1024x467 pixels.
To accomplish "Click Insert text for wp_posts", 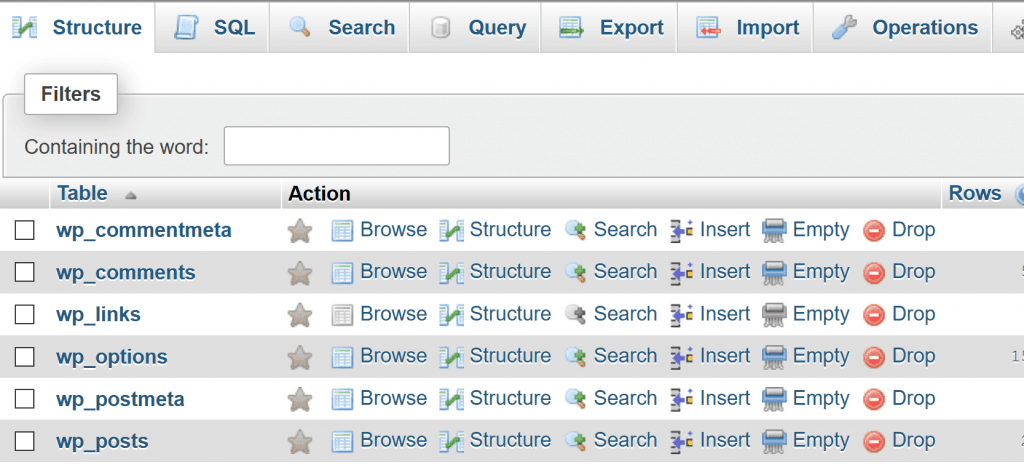I will point(726,441).
